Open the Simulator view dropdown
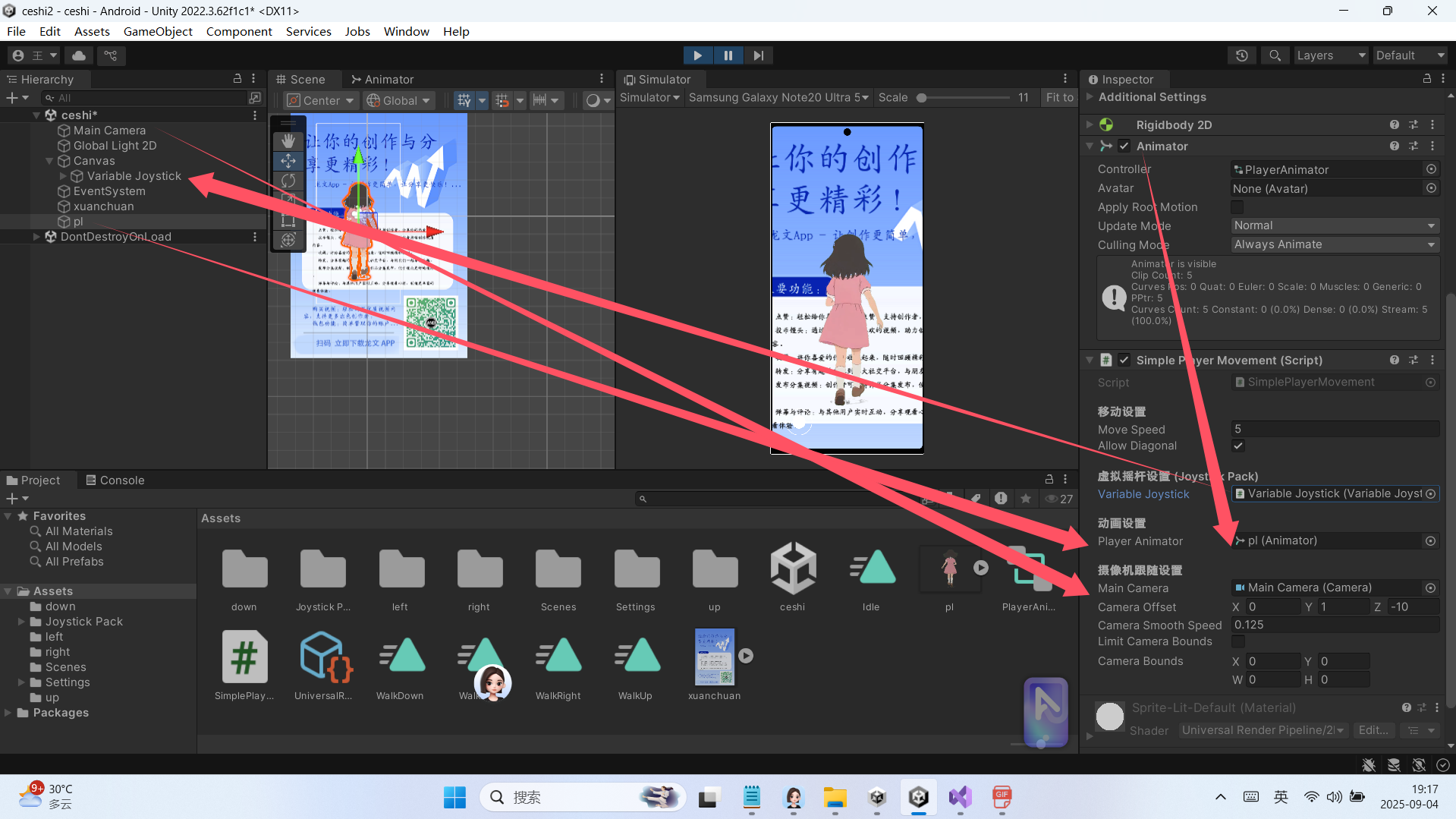Image resolution: width=1456 pixels, height=819 pixels. click(649, 97)
